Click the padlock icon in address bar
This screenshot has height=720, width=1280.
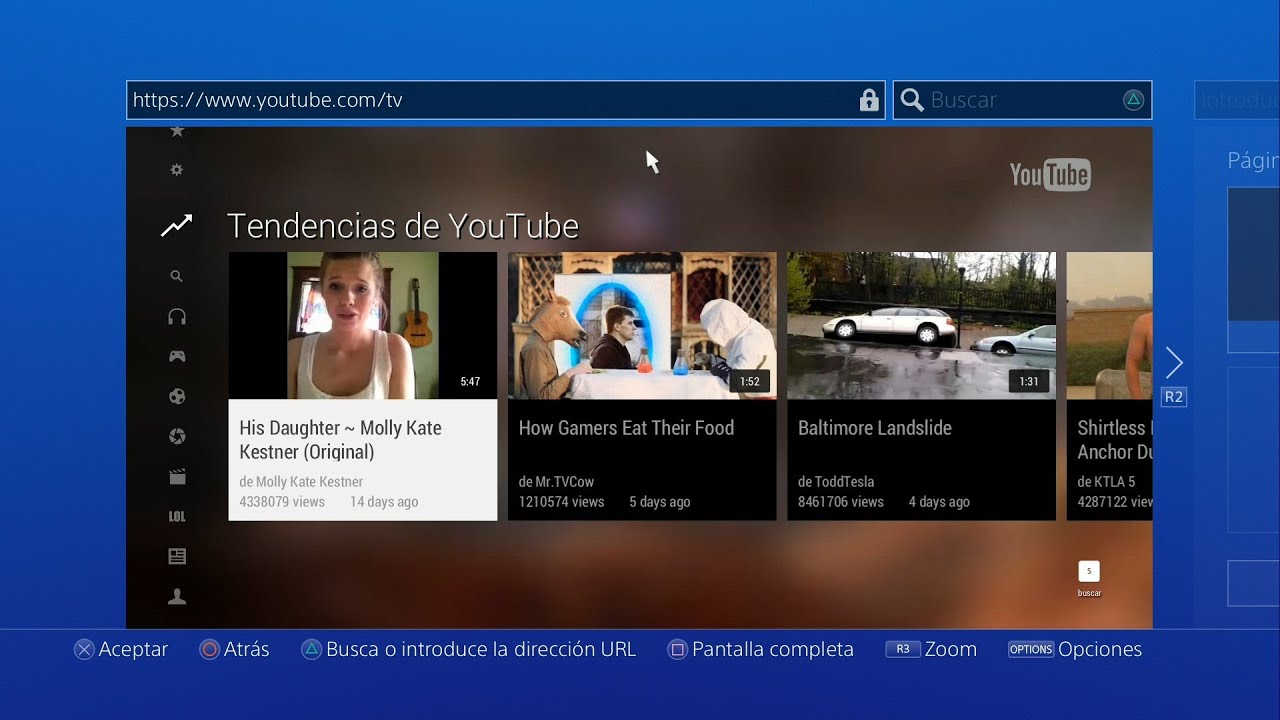869,100
